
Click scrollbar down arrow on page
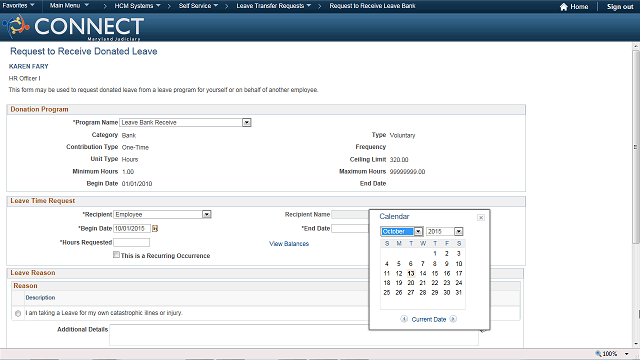point(636,344)
